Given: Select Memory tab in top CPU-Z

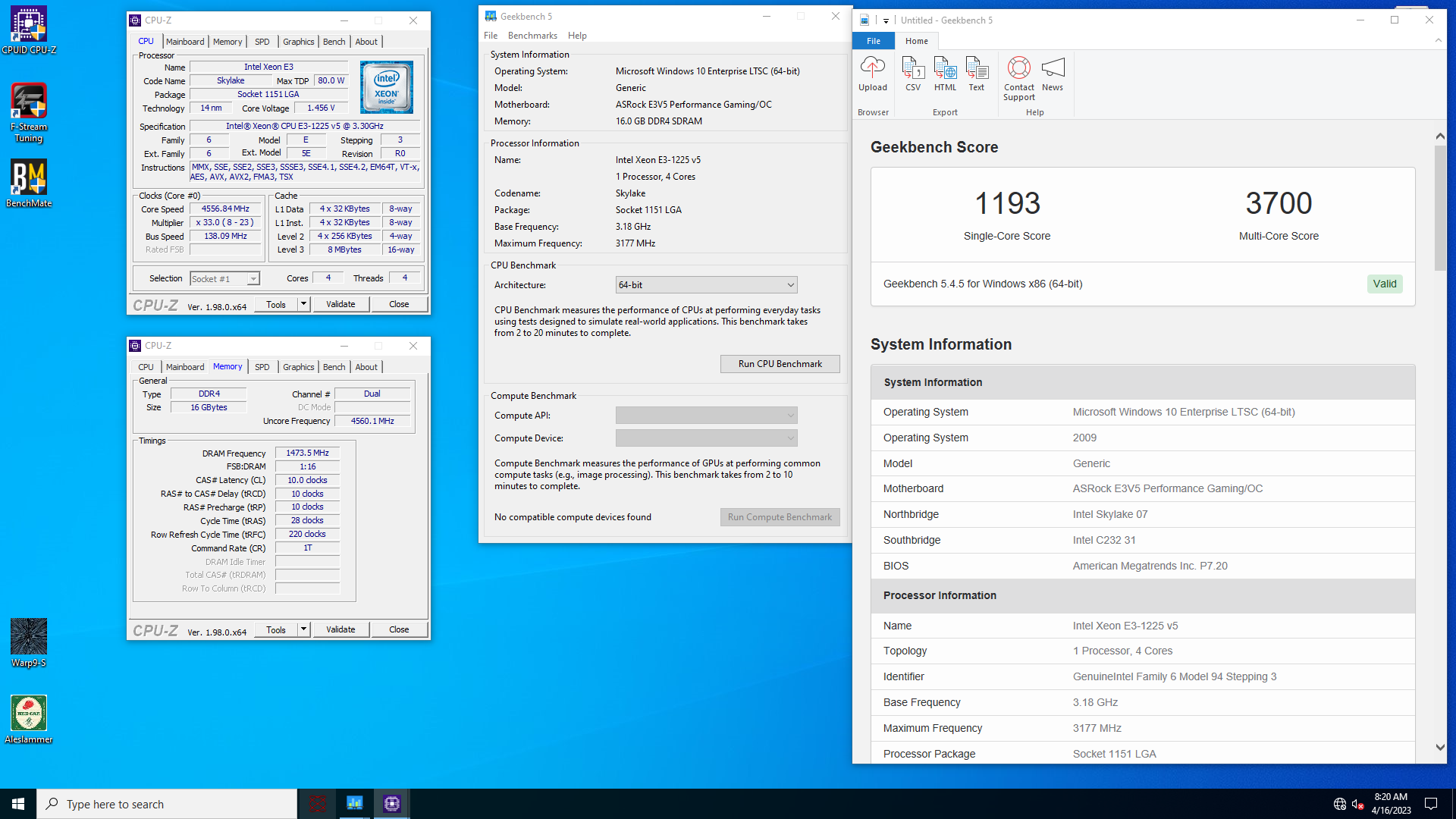Looking at the screenshot, I should (227, 42).
